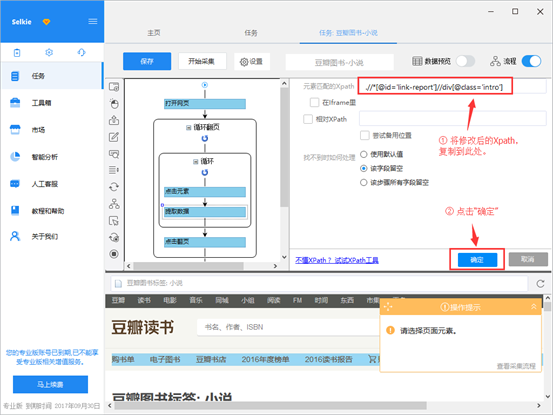The image size is (553, 415).
Task: Select the branch condition tool icon
Action: (x=114, y=204)
